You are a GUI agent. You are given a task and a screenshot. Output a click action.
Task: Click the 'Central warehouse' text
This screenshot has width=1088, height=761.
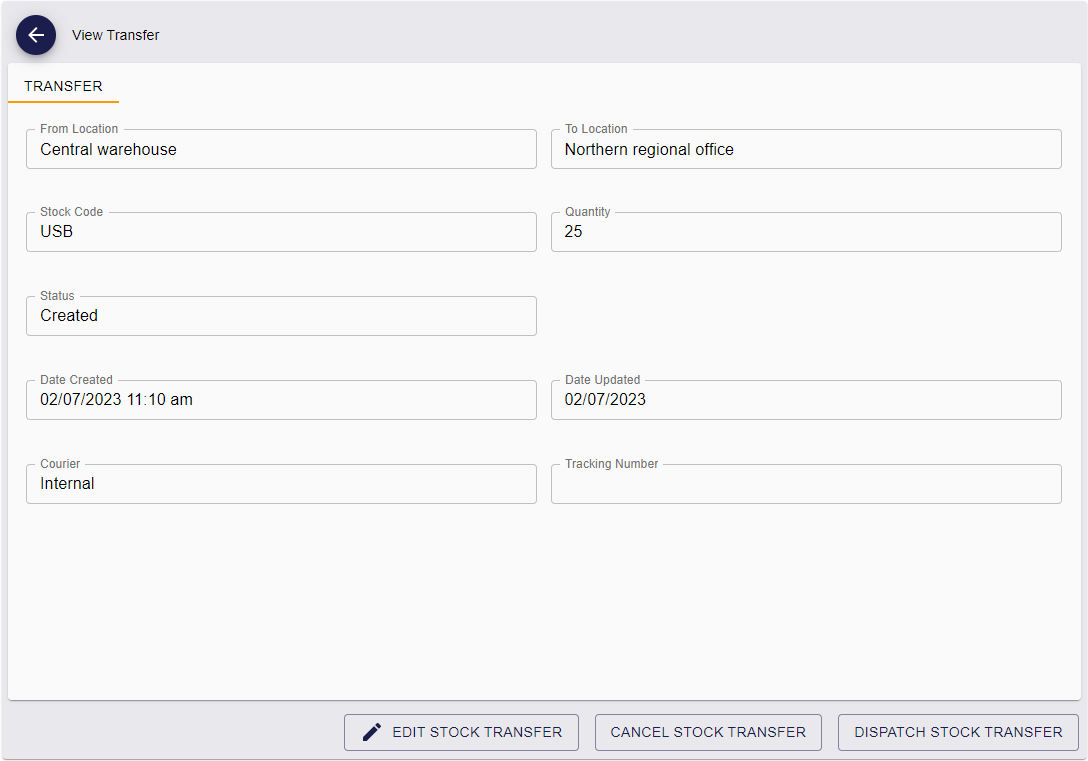pyautogui.click(x=108, y=150)
